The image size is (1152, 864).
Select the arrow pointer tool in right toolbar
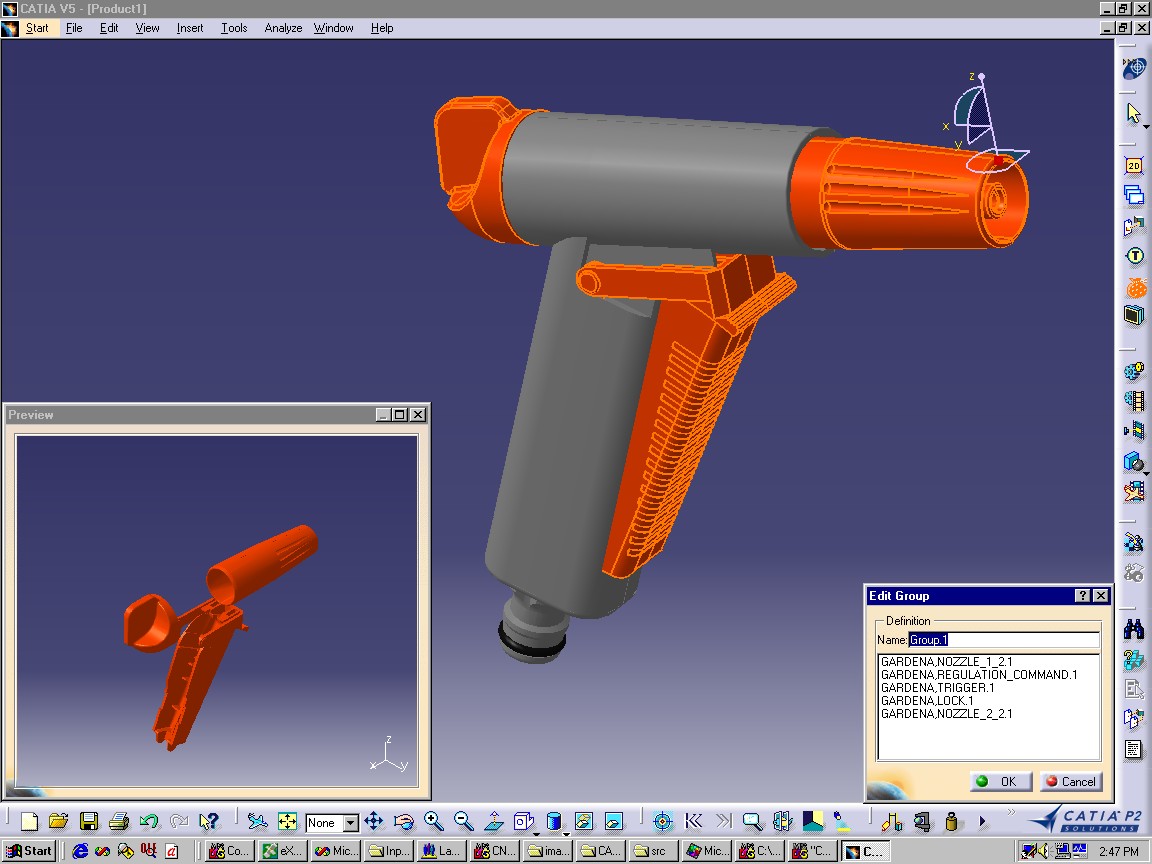click(1133, 112)
